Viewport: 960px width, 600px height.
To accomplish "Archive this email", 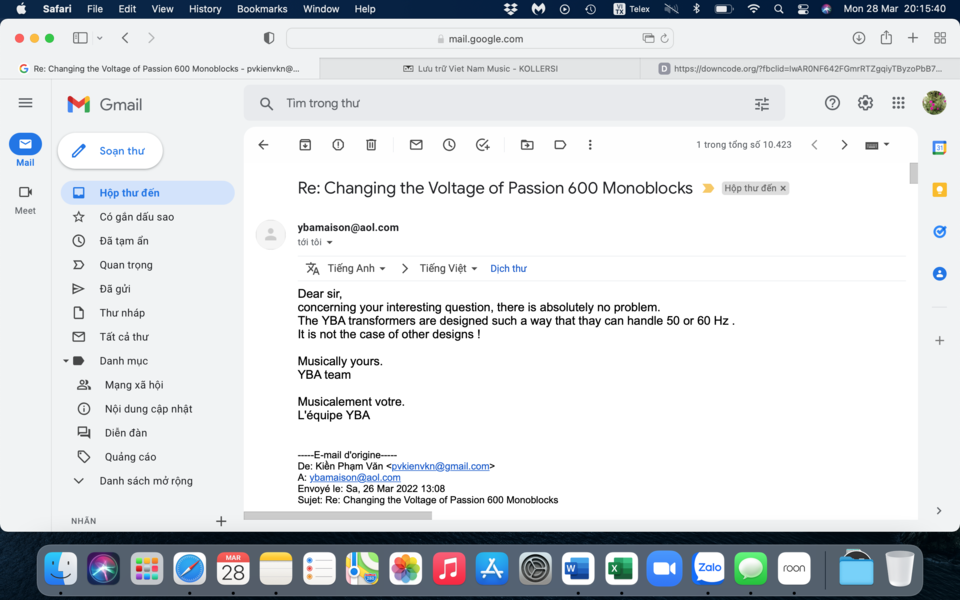I will (x=305, y=145).
